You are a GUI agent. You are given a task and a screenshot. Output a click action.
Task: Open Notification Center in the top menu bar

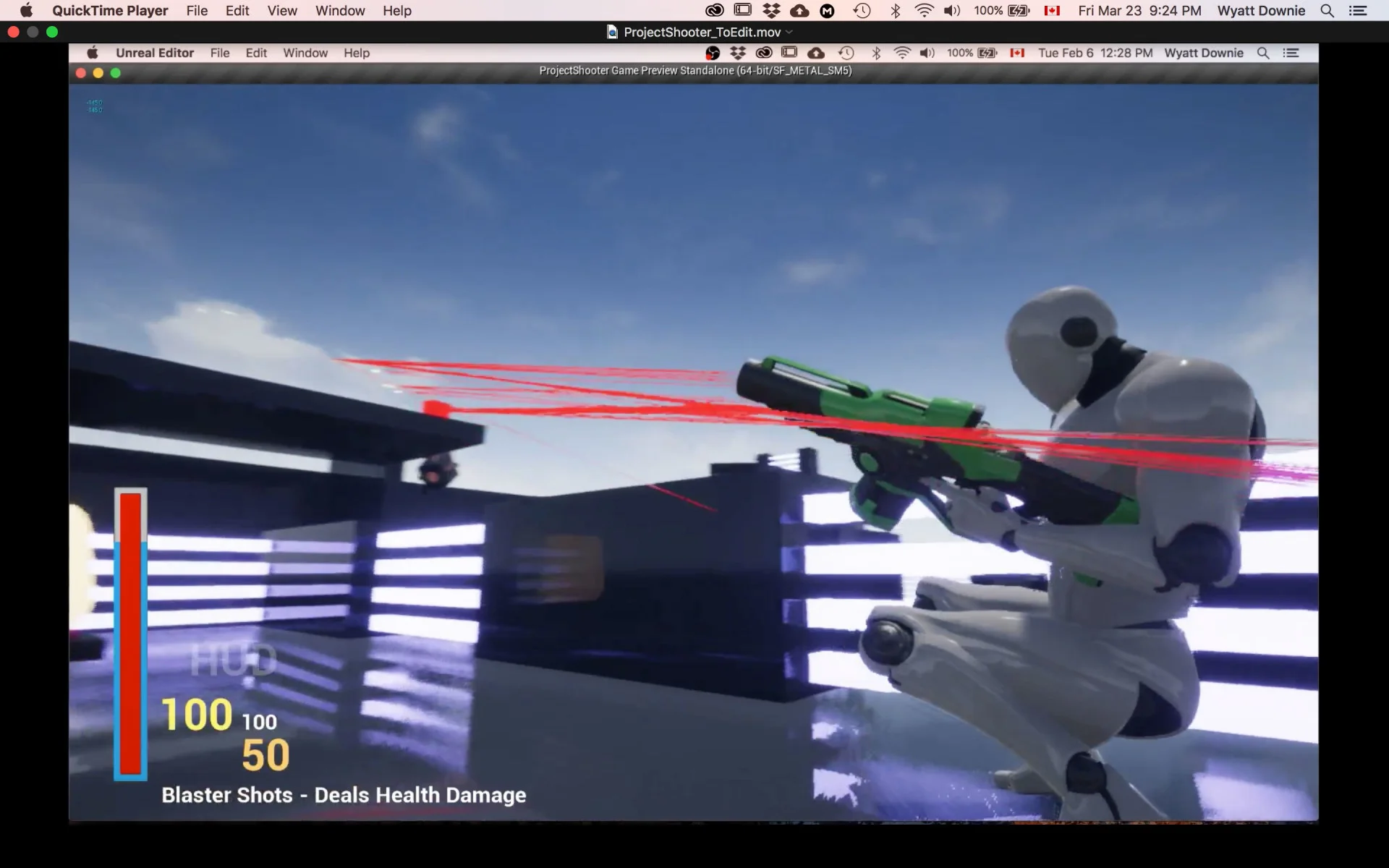tap(1358, 10)
